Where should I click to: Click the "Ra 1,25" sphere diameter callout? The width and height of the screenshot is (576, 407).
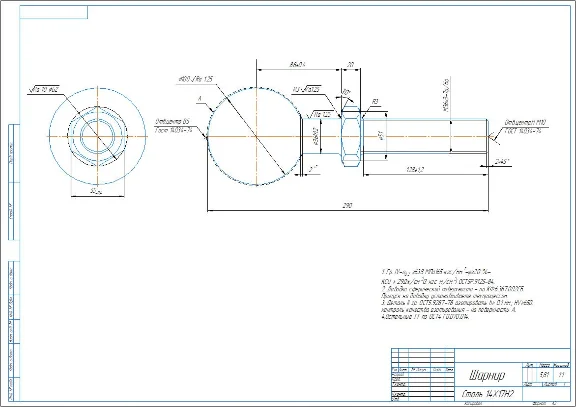click(x=196, y=79)
